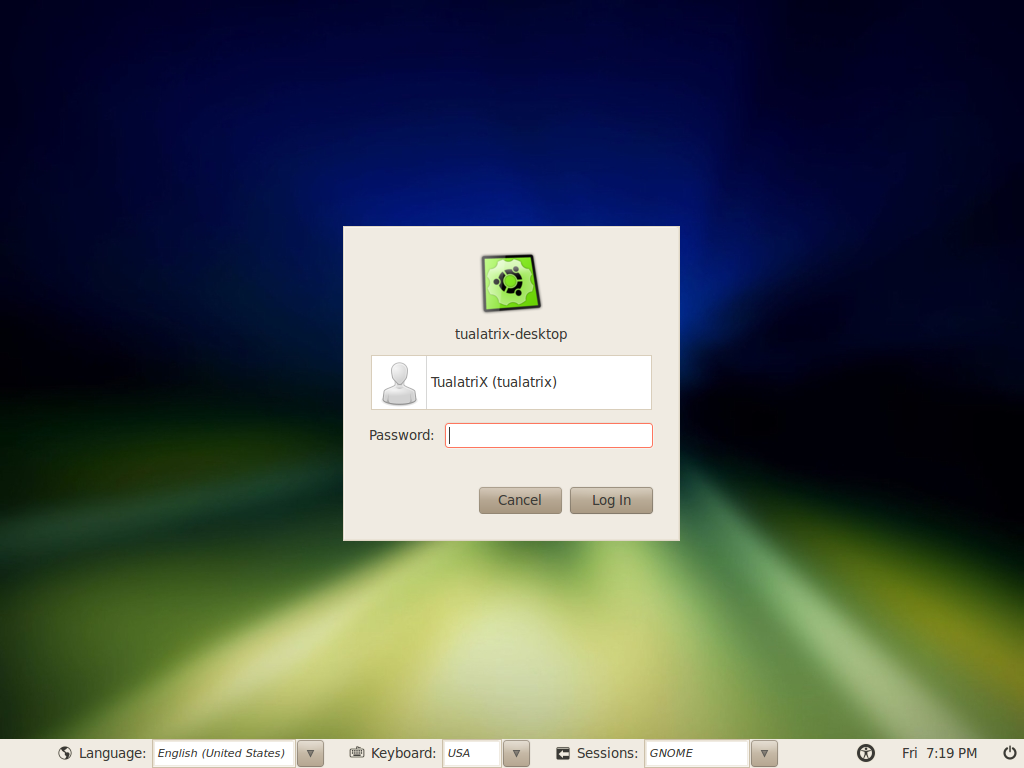Select the TualatriX (tualatrix) user entry
1024x768 pixels.
pyautogui.click(x=511, y=383)
